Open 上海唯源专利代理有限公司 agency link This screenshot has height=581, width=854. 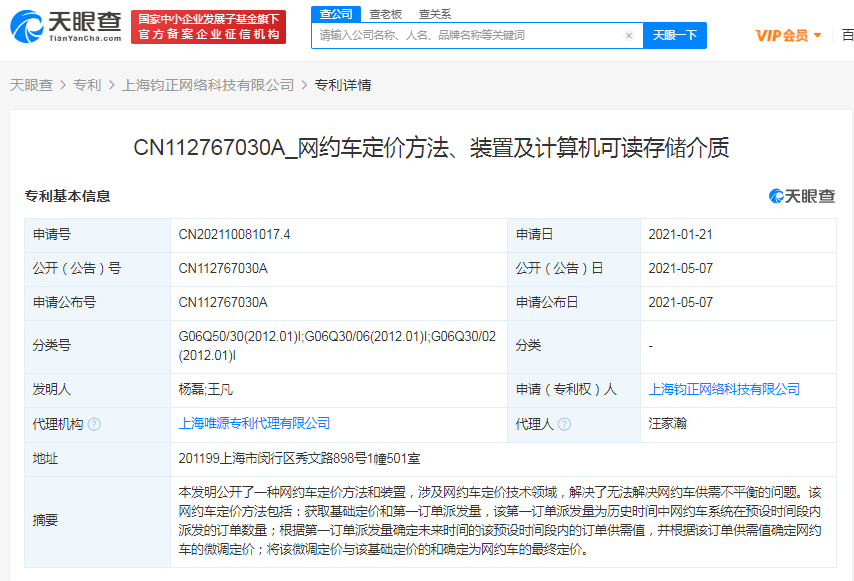(254, 423)
